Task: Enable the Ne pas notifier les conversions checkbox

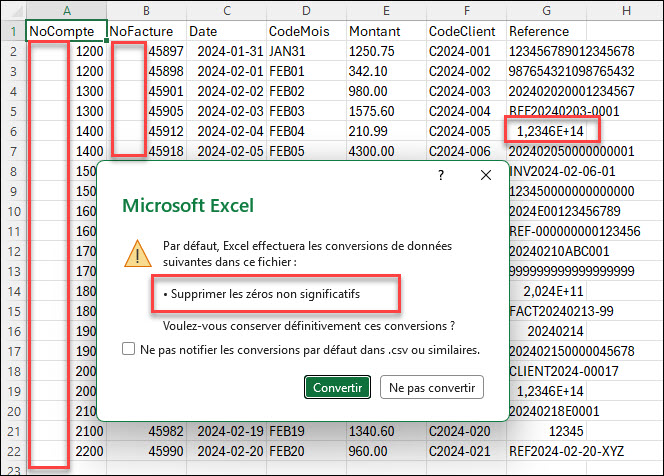Action: 128,349
